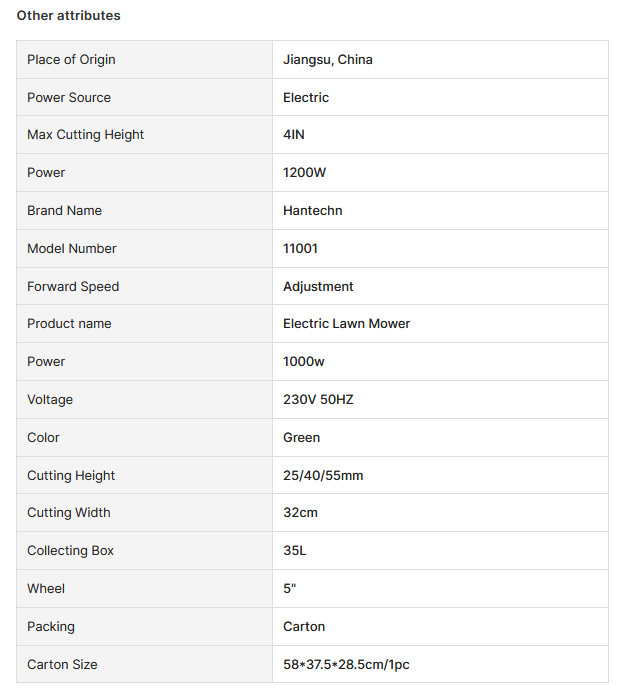Click the "4IN" value cell
The width and height of the screenshot is (624, 697).
(294, 135)
